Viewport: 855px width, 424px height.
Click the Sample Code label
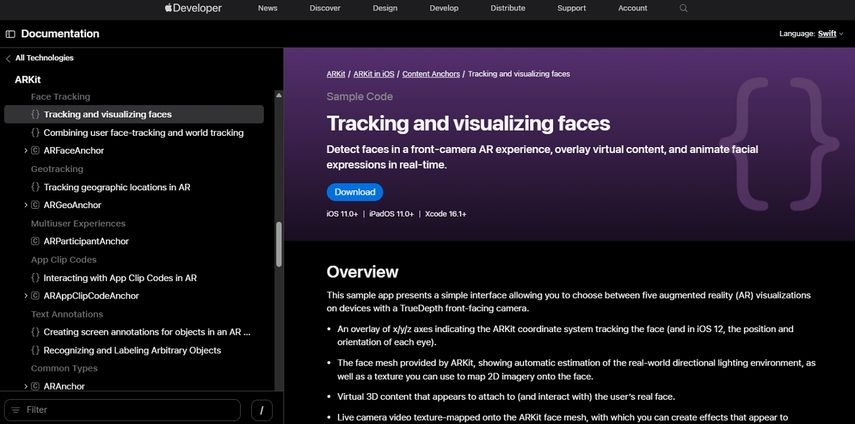pyautogui.click(x=359, y=96)
